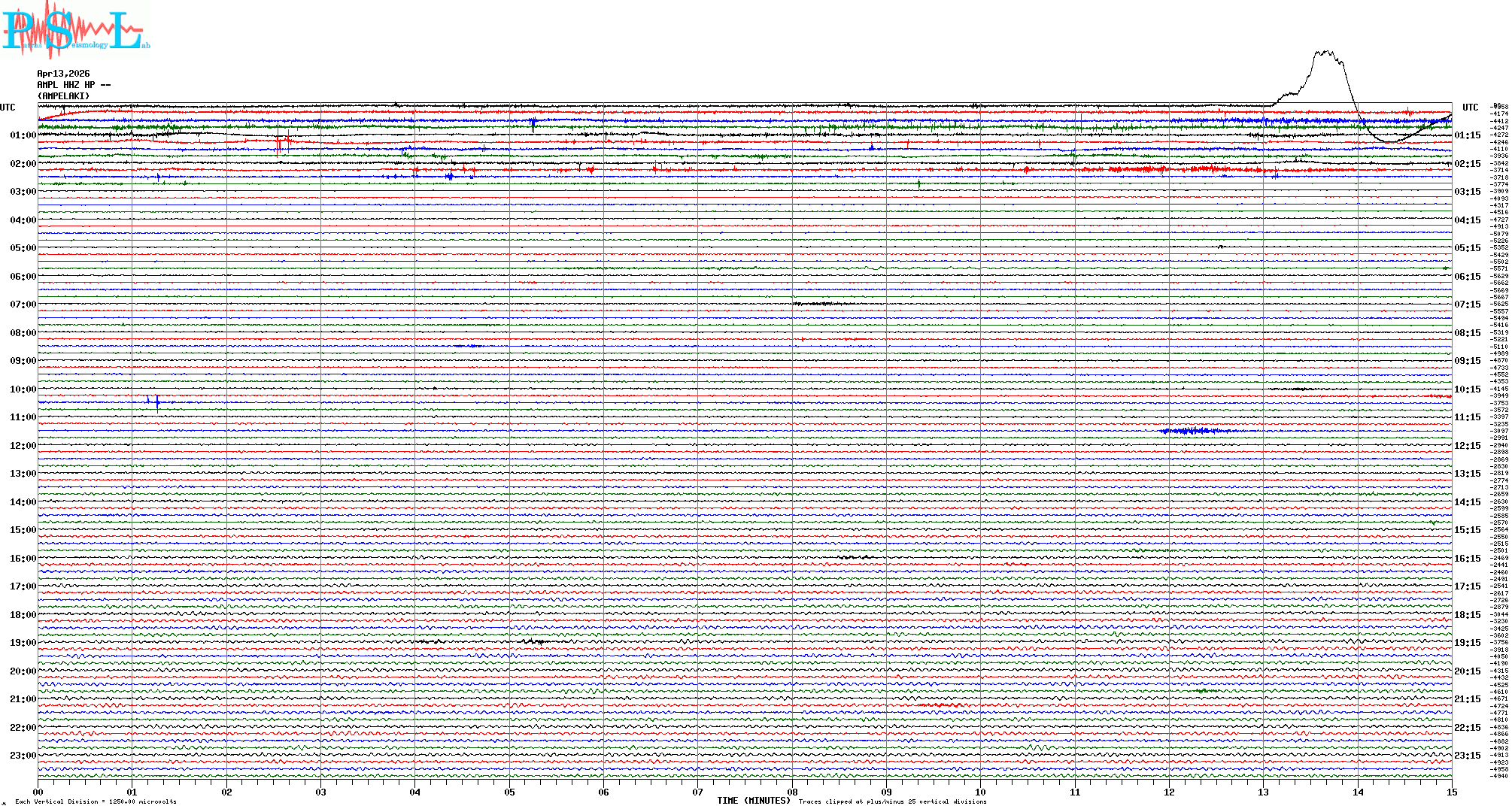Click the 07:15 time label on right
Viewport: 1512px width, 812px height.
tap(1467, 304)
